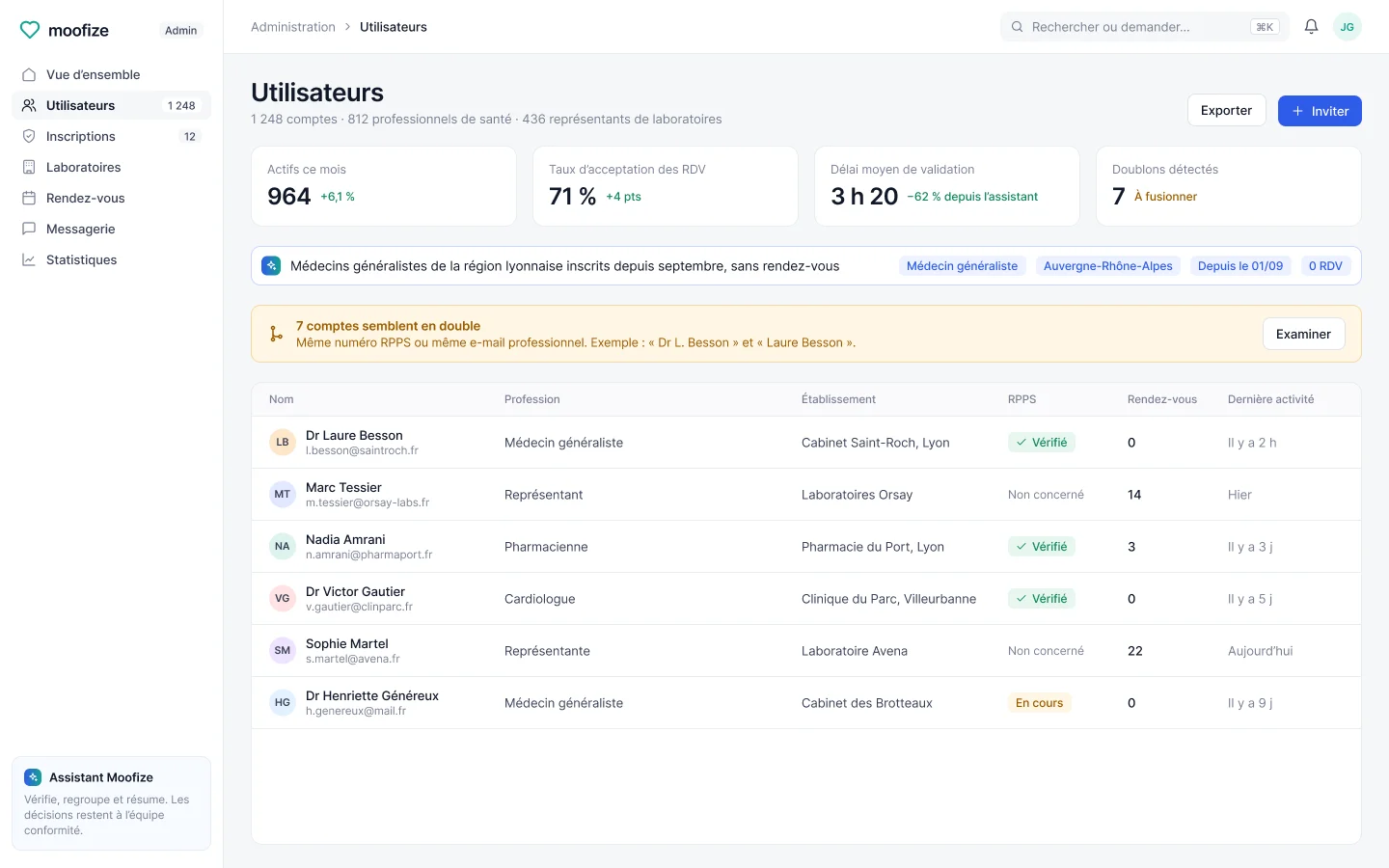This screenshot has width=1389, height=868.
Task: Open the JG profile avatar
Action: click(x=1347, y=27)
